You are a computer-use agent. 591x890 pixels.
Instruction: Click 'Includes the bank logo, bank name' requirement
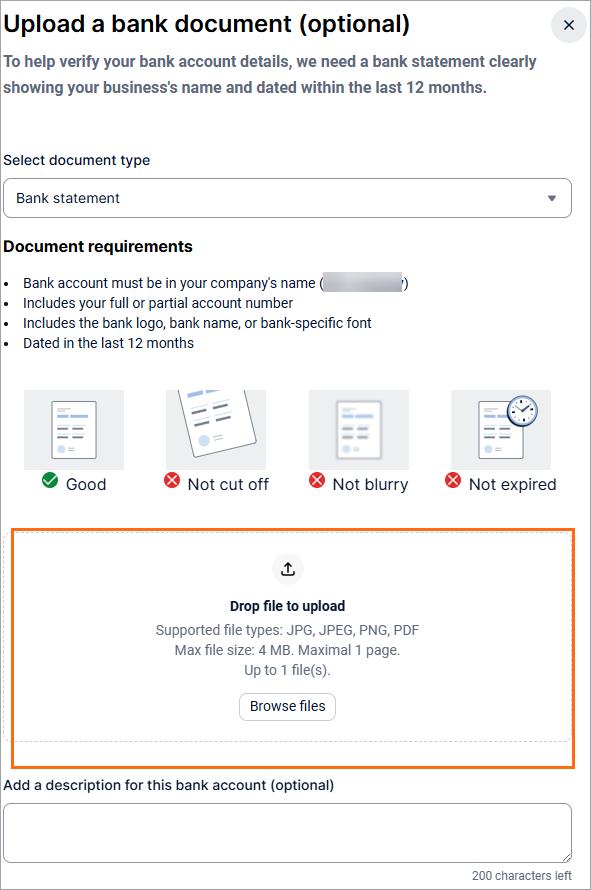197,323
